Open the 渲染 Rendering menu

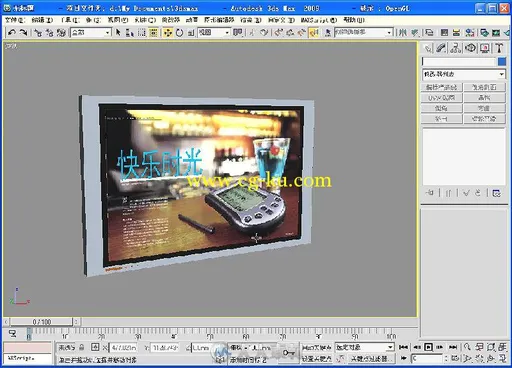[250, 20]
